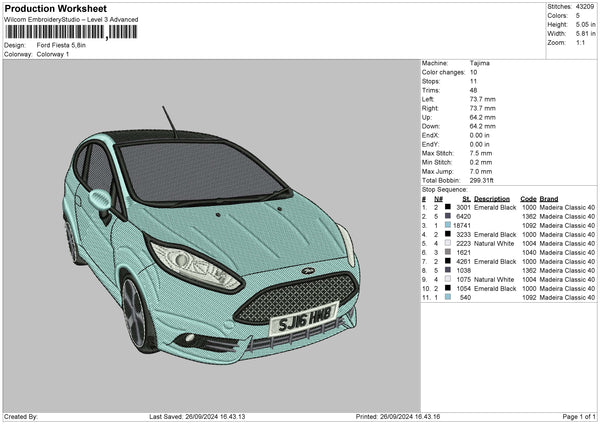Click the gray swatch beside 1621
This screenshot has height=424, width=600.
(448, 252)
